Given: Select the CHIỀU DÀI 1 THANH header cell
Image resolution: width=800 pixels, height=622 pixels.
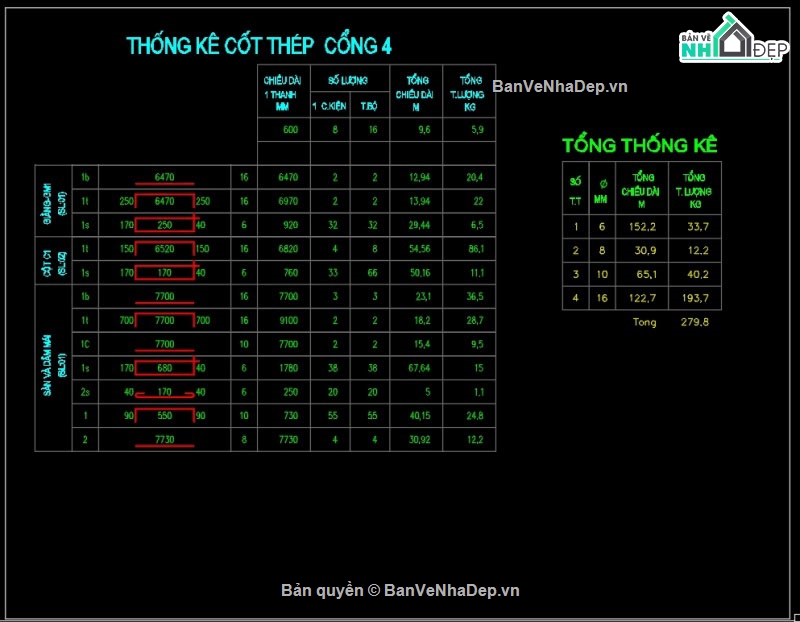Looking at the screenshot, I should 283,93.
